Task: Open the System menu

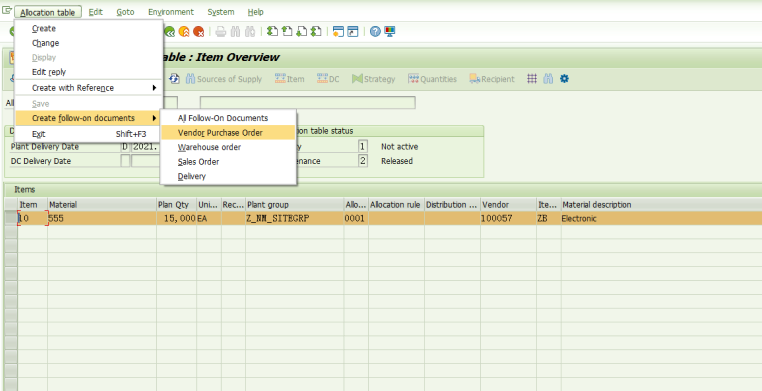Action: (x=221, y=12)
